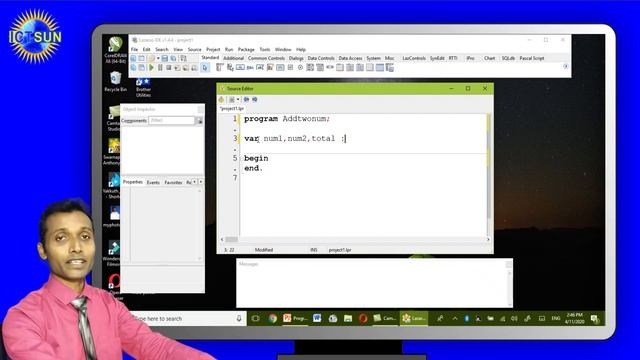This screenshot has width=640, height=360.
Task: Select the TCheckBox component icon
Action: [290, 68]
